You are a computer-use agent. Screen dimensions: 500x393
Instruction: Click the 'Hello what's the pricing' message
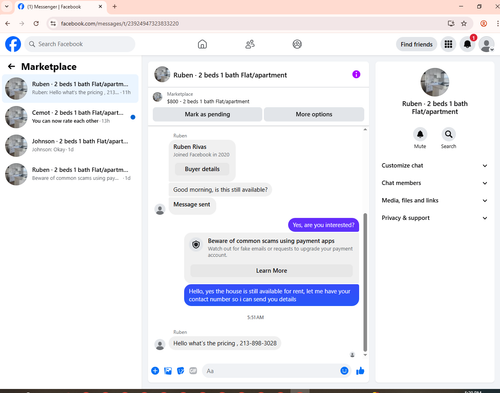click(225, 343)
